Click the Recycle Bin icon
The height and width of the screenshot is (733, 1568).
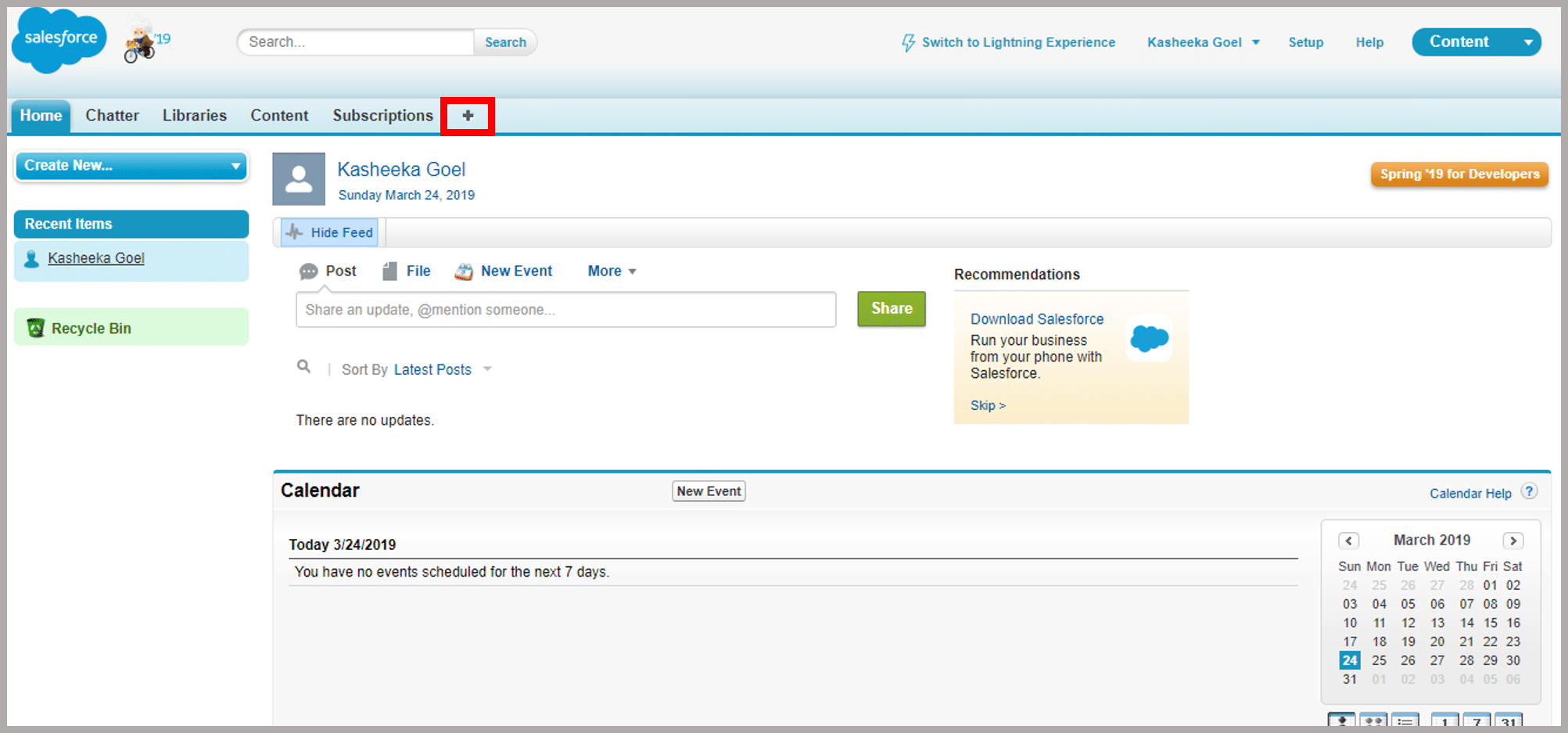(35, 328)
